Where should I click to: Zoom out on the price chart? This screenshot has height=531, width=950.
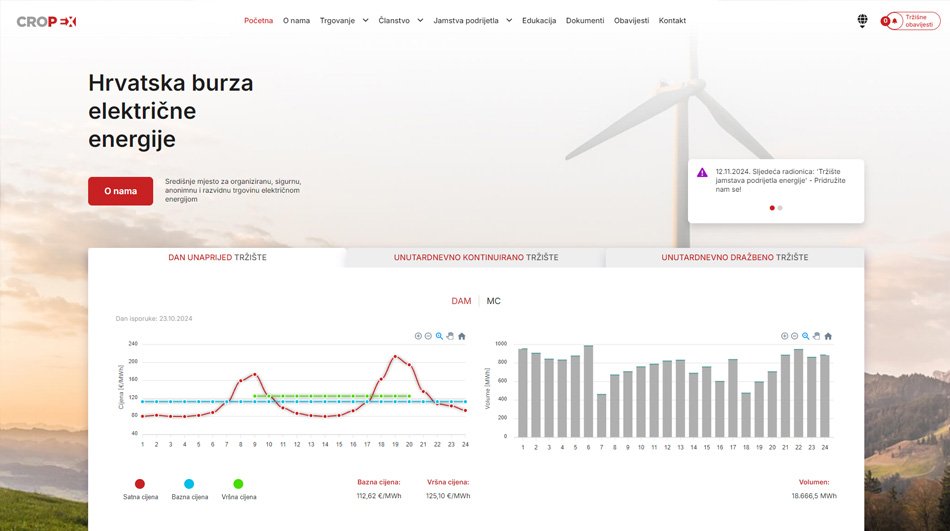point(428,336)
